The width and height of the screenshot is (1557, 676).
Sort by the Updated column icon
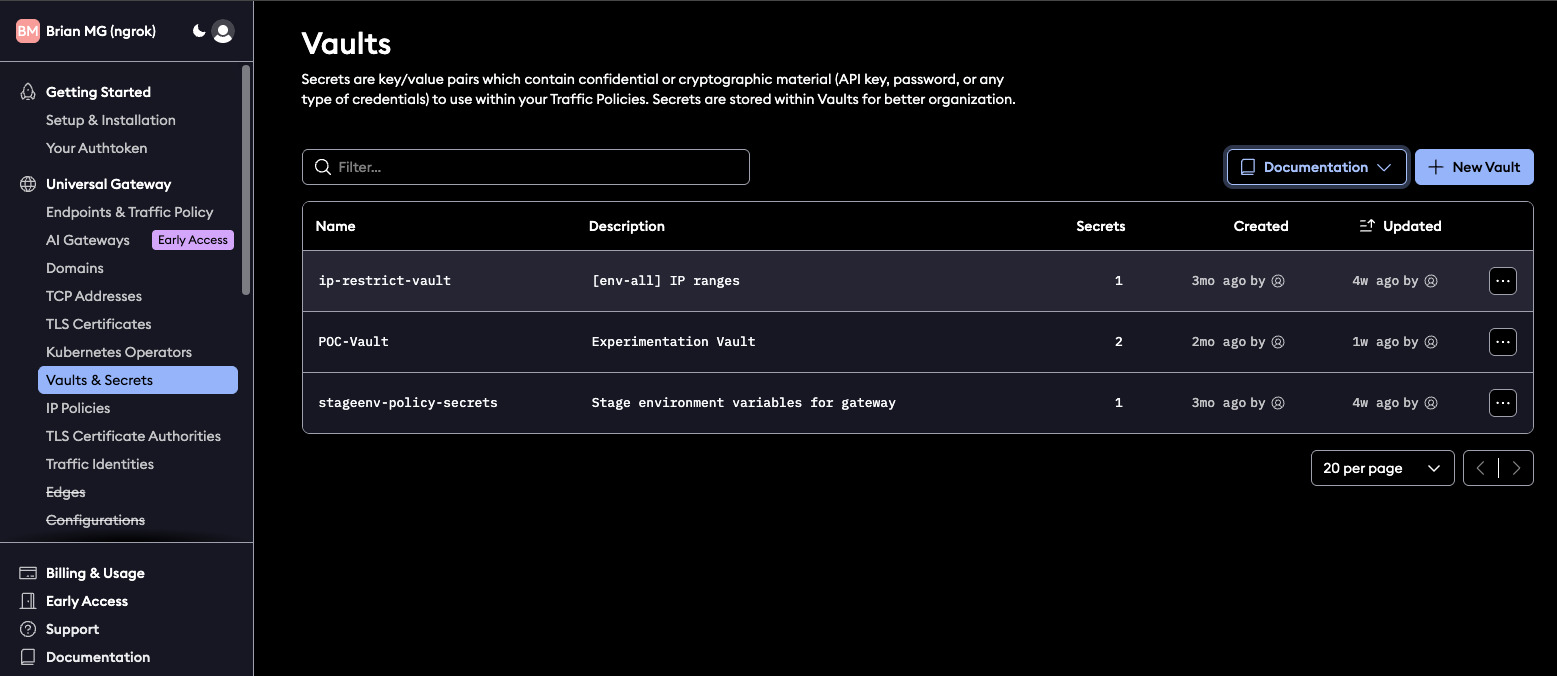pyautogui.click(x=1367, y=225)
